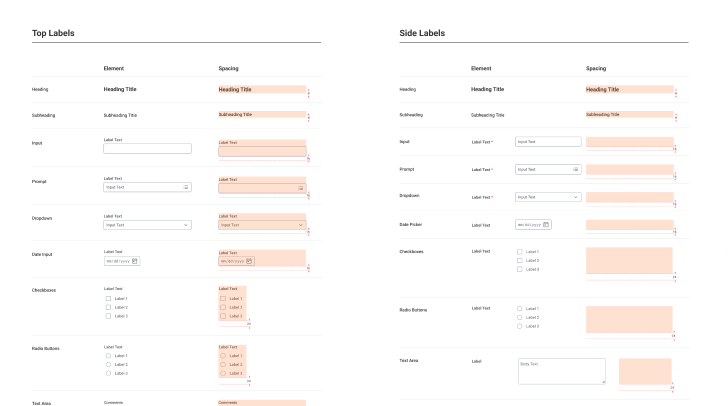This screenshot has width=728, height=406.
Task: Select Label 1 radio button under Side Labels
Action: [519, 308]
